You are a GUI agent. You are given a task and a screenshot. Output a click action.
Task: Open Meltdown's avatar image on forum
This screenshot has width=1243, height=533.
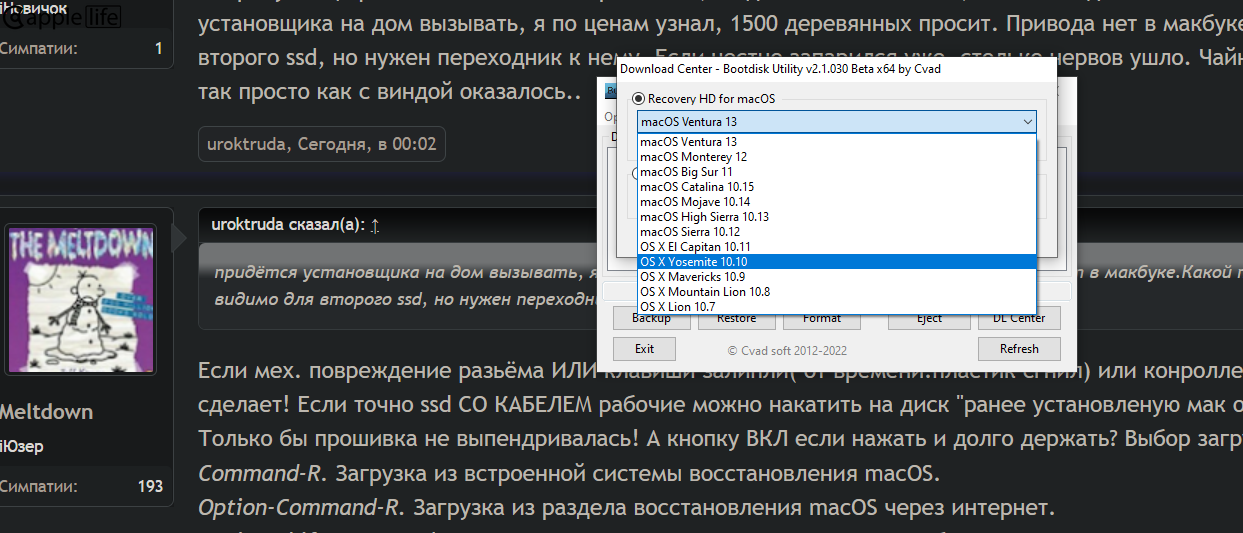(81, 300)
